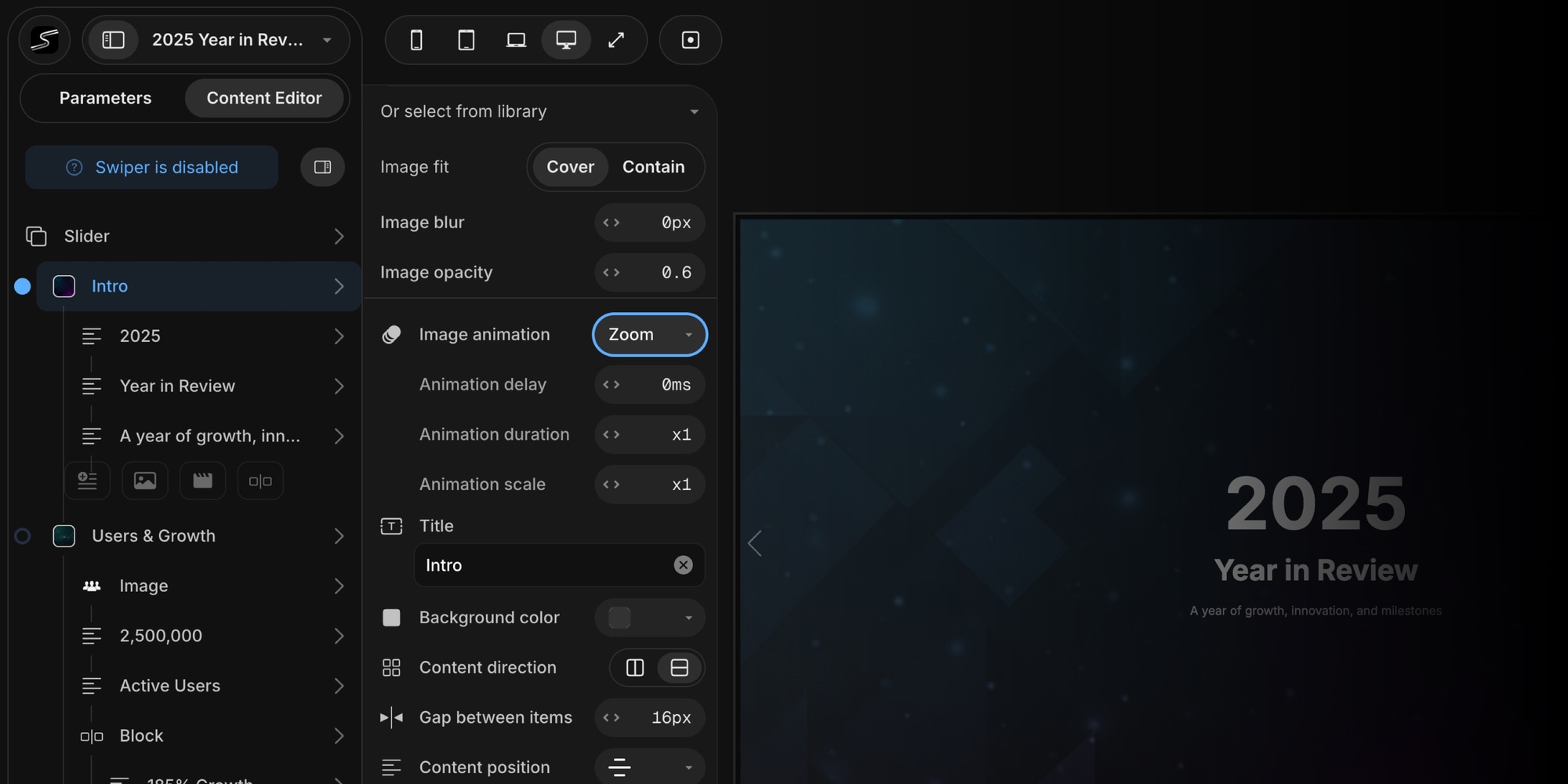Image resolution: width=1568 pixels, height=784 pixels.
Task: Select the mobile phone preview icon
Action: tap(416, 40)
